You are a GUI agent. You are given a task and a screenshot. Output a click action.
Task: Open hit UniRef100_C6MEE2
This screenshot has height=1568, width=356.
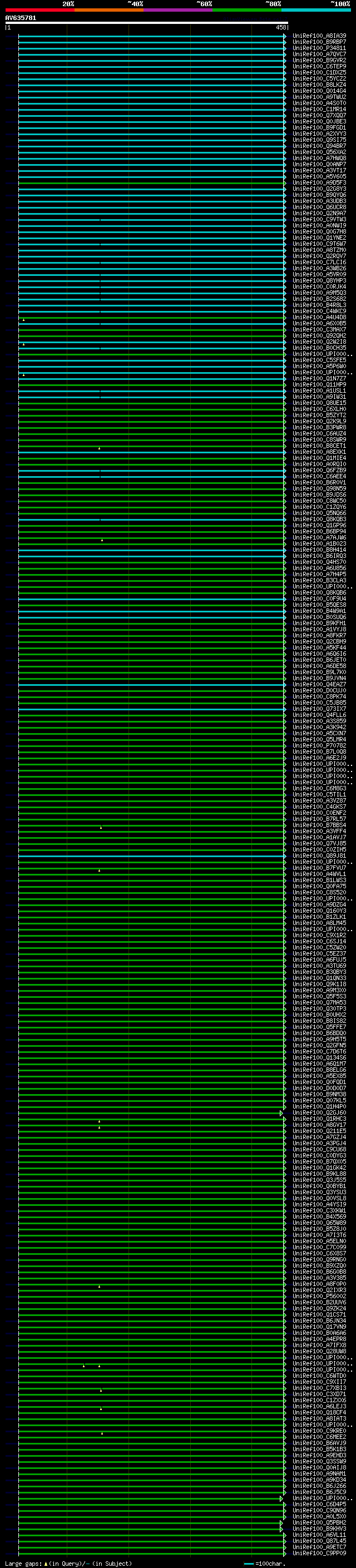(x=319, y=1437)
